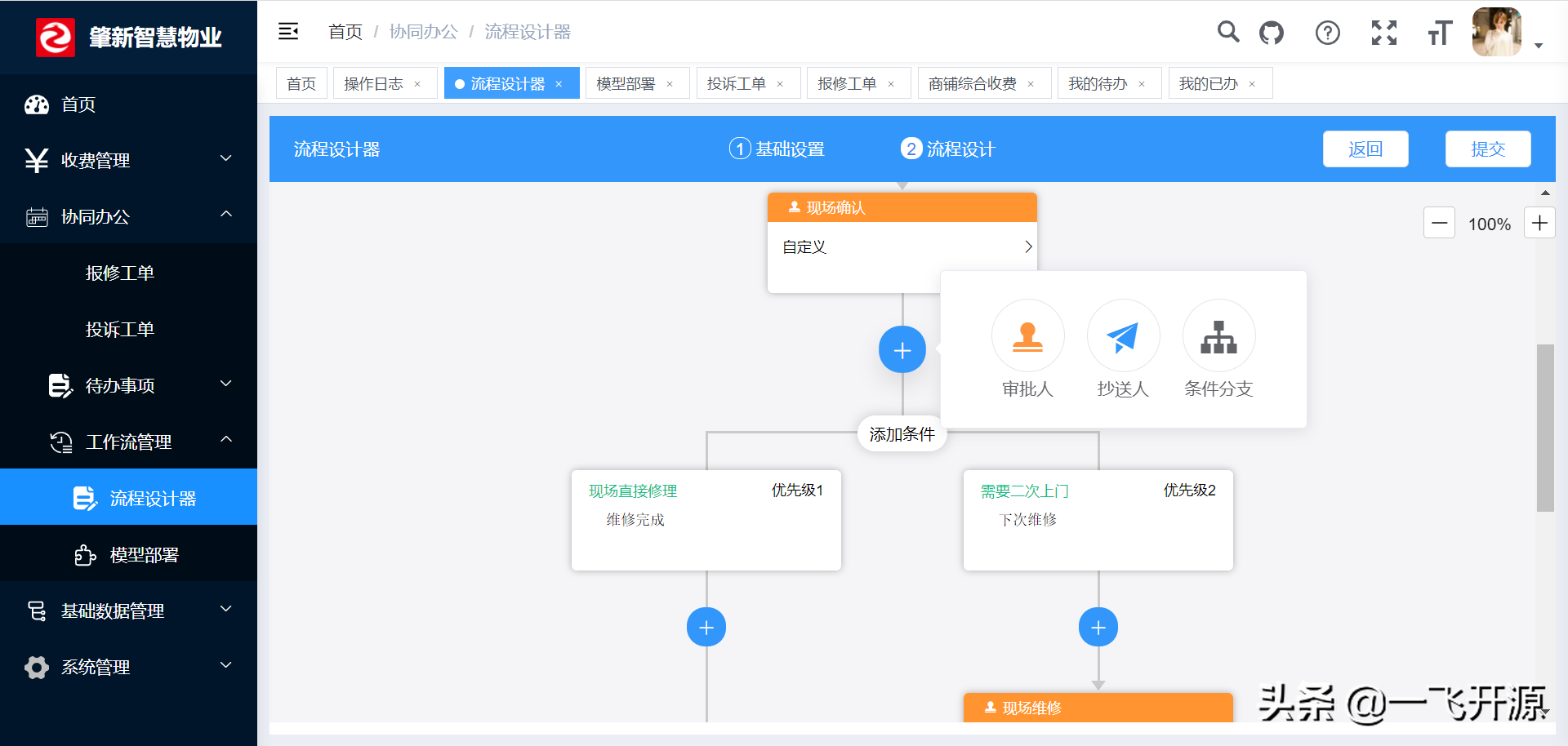Click 优先级1 label on left card
1568x746 pixels.
(x=798, y=490)
